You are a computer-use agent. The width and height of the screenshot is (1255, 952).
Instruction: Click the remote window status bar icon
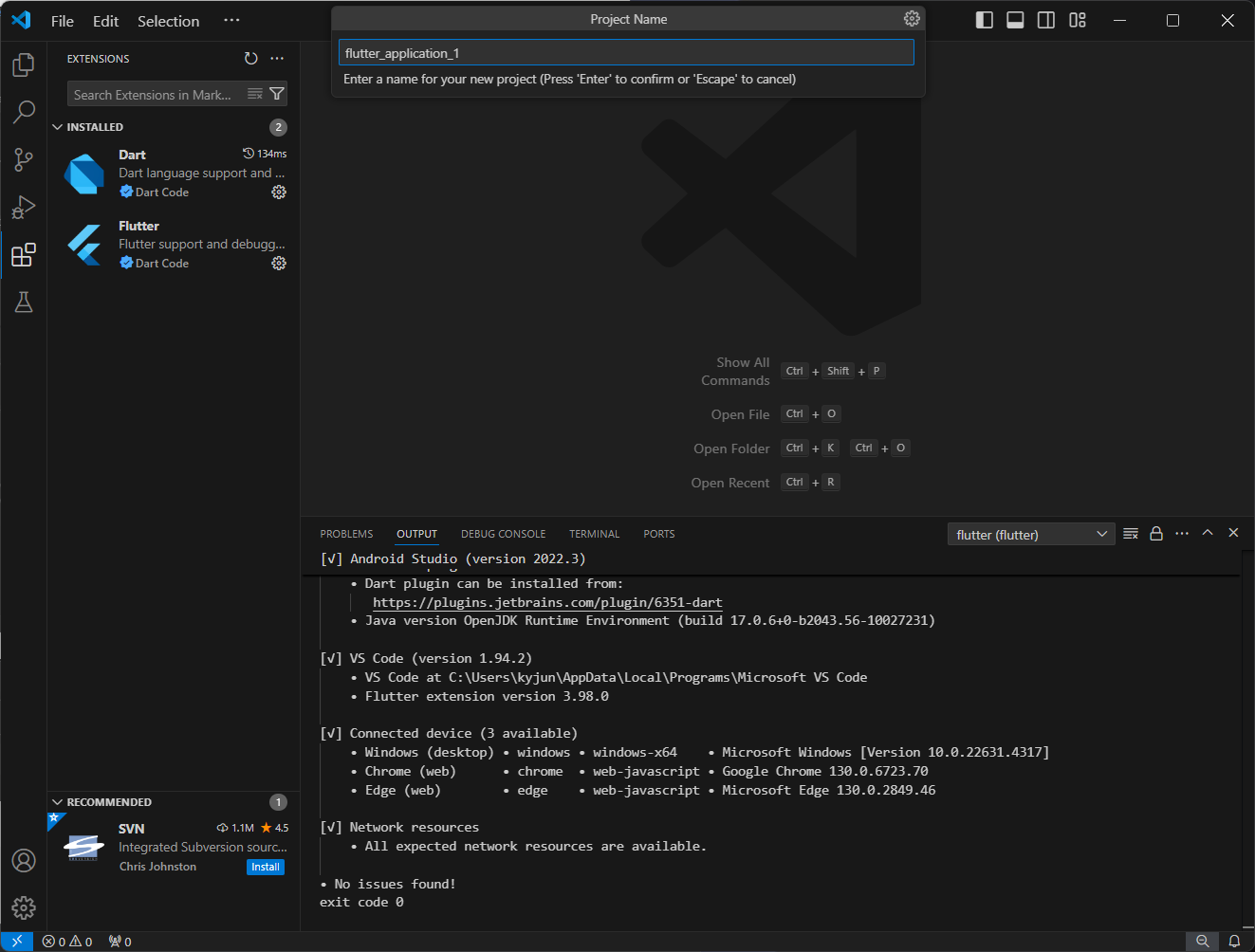click(17, 942)
